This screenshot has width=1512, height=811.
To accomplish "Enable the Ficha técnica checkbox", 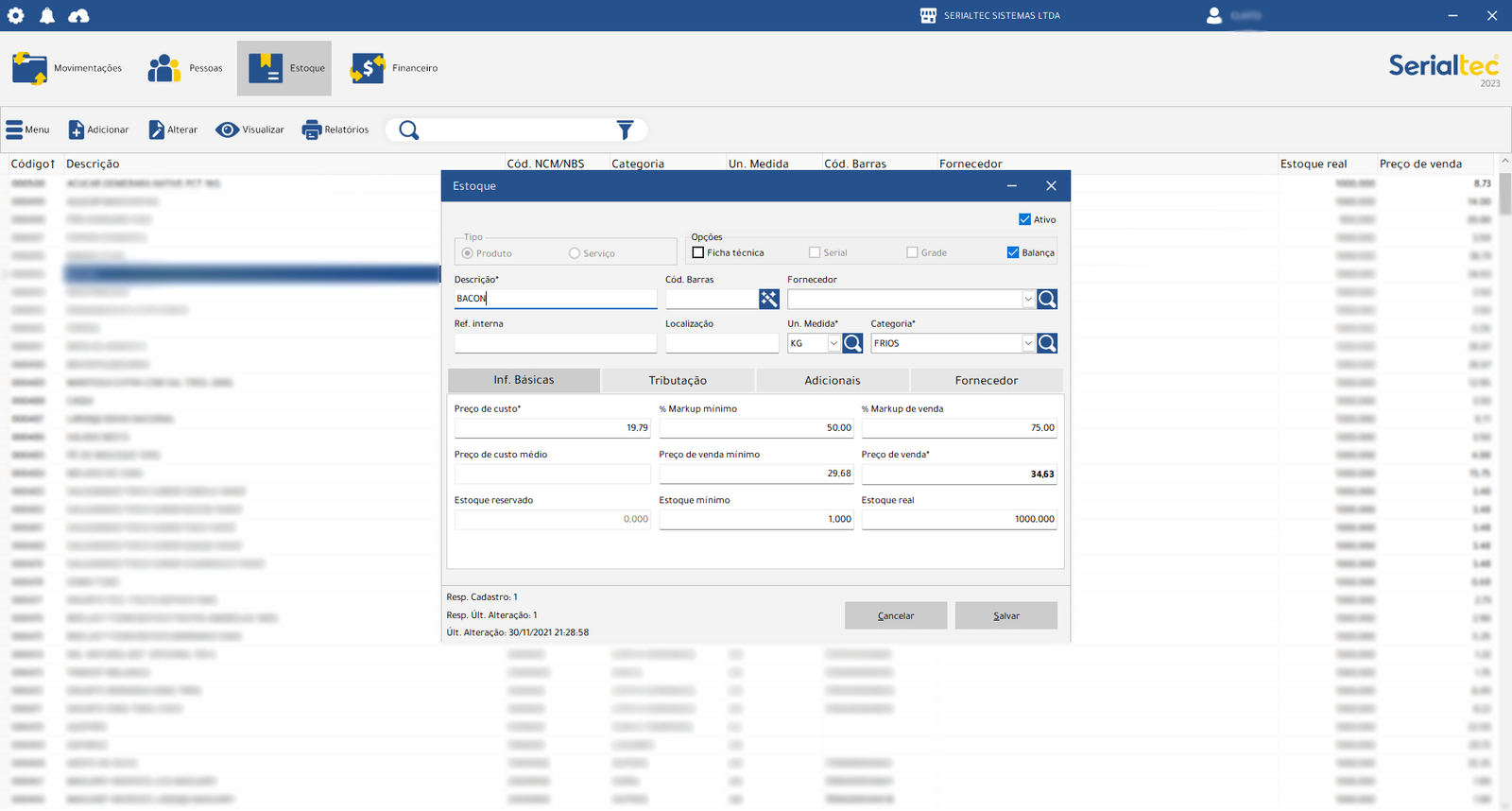I will pyautogui.click(x=698, y=252).
